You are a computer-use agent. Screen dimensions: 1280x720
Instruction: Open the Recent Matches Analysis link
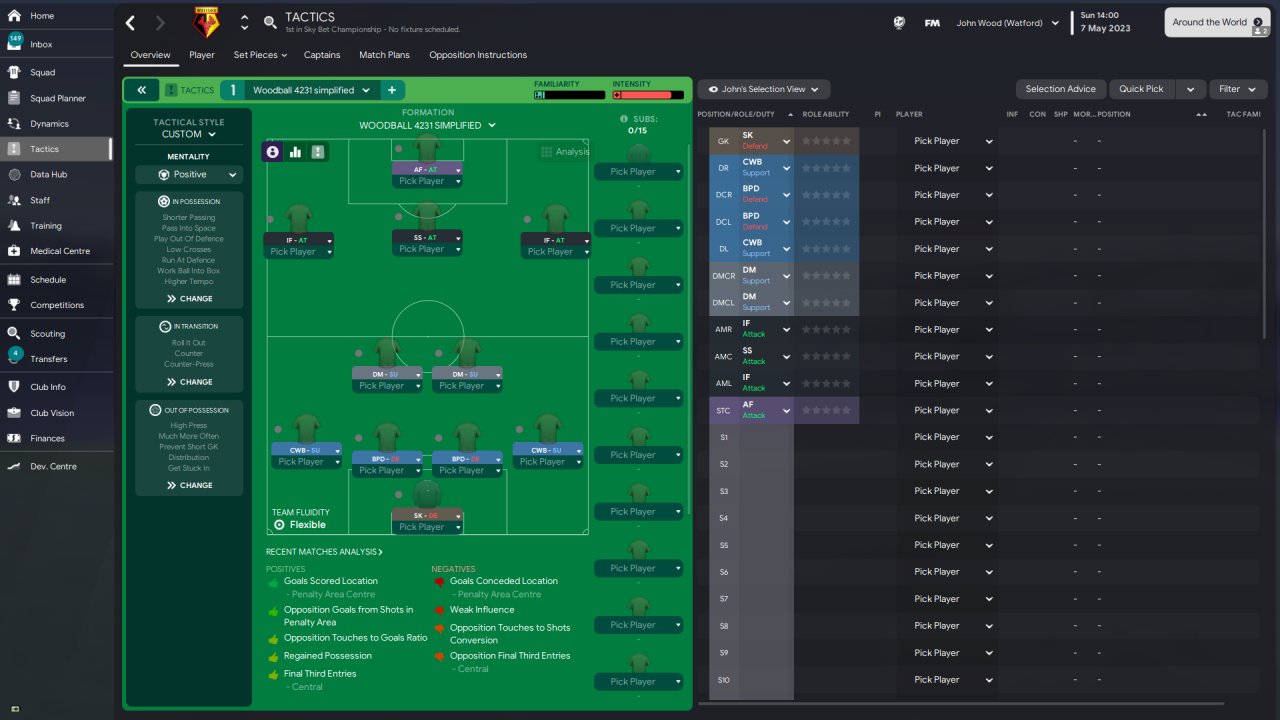[x=324, y=552]
